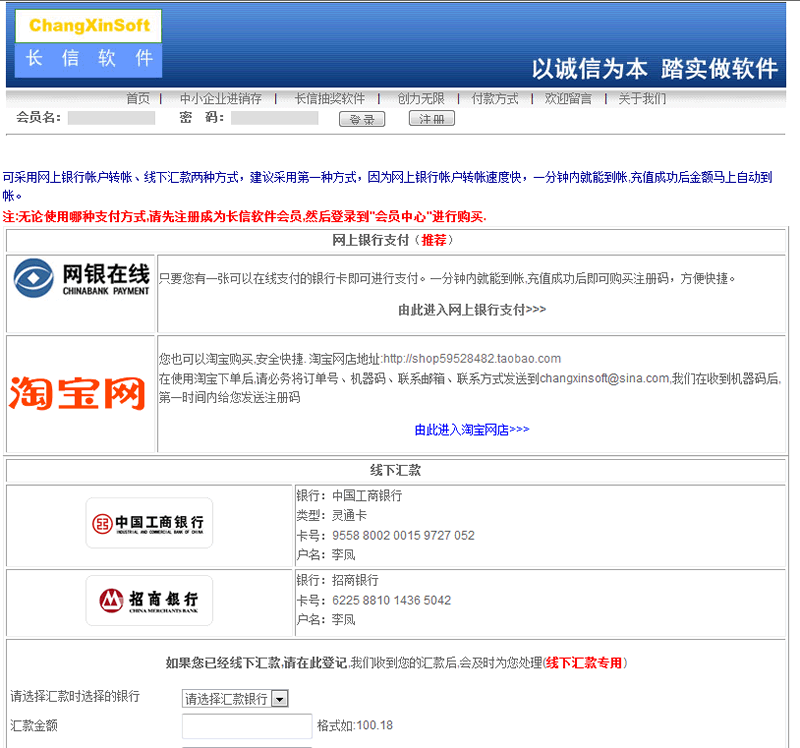
Task: Click the red 注:无论使用哪种支付方式 notice
Action: click(244, 216)
